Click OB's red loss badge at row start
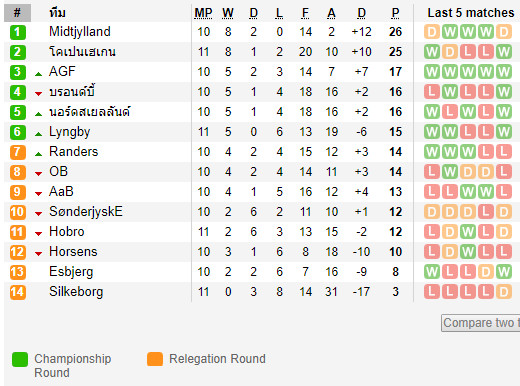This screenshot has width=520, height=386. [x=432, y=172]
